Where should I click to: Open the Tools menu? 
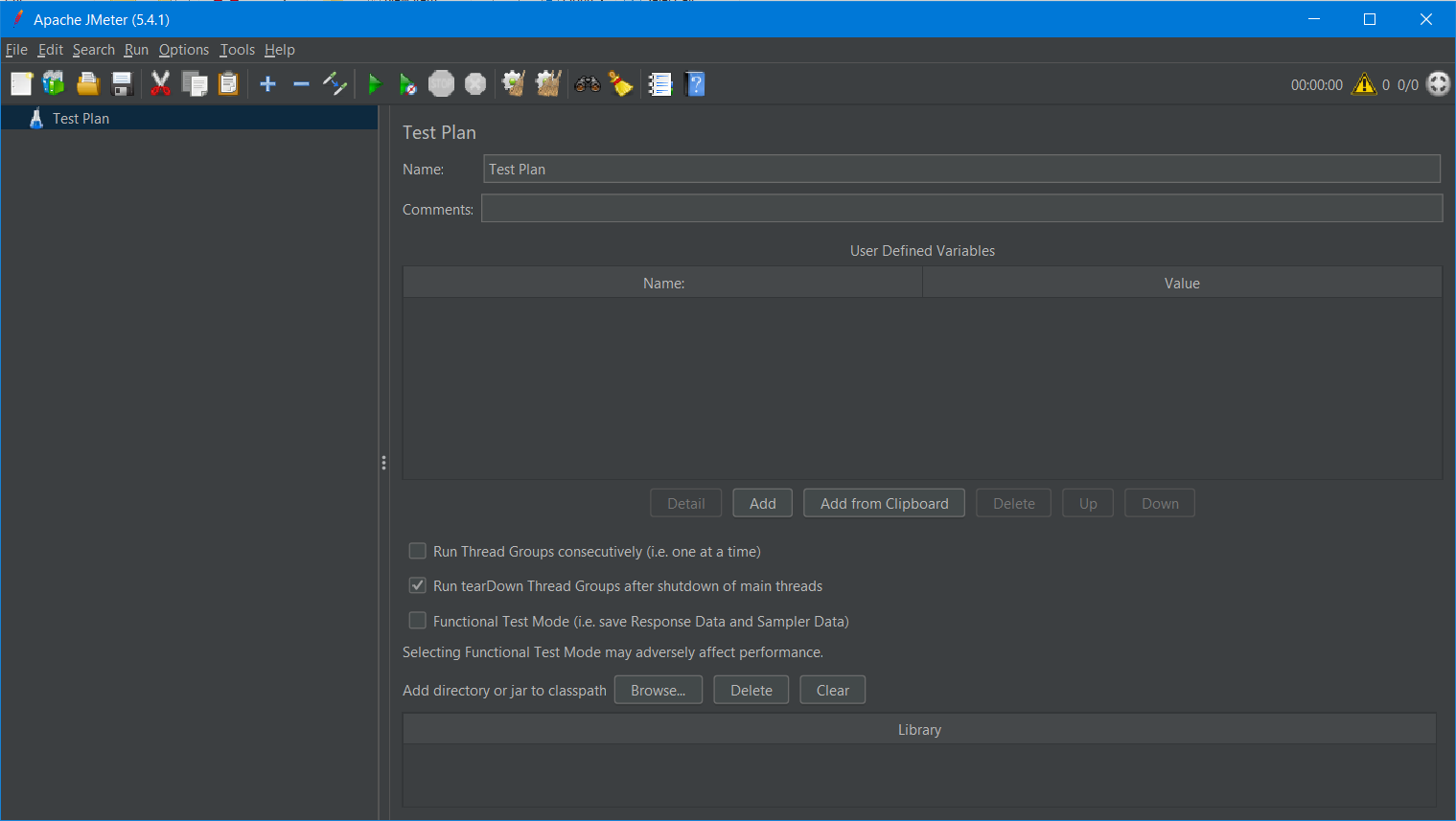point(238,50)
